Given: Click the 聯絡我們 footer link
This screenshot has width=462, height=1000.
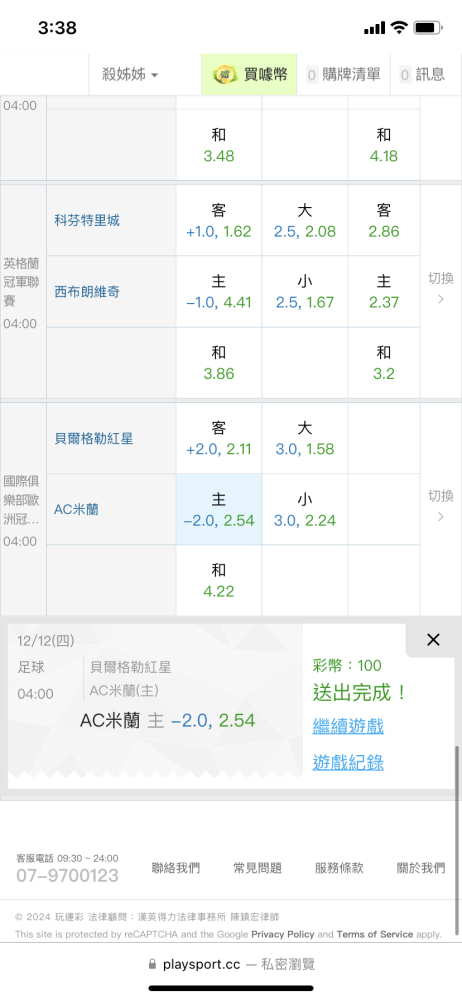Looking at the screenshot, I should 175,868.
